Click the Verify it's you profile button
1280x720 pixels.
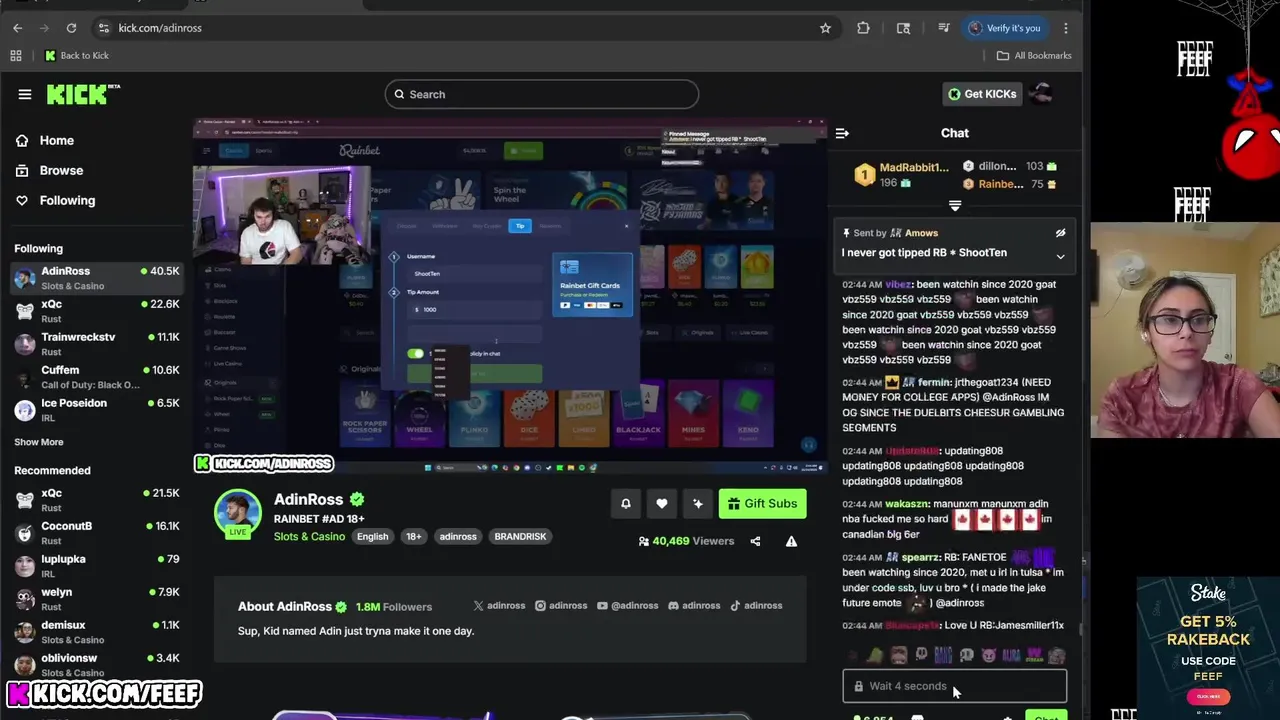coord(1005,28)
